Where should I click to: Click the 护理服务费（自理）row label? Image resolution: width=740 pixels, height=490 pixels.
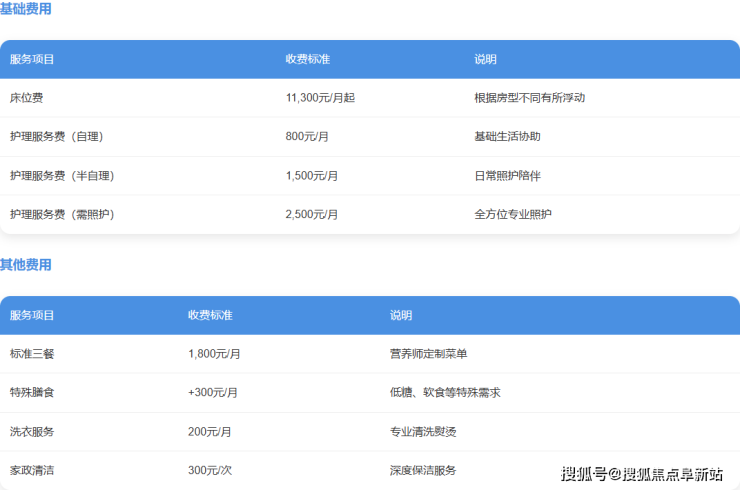pyautogui.click(x=57, y=136)
